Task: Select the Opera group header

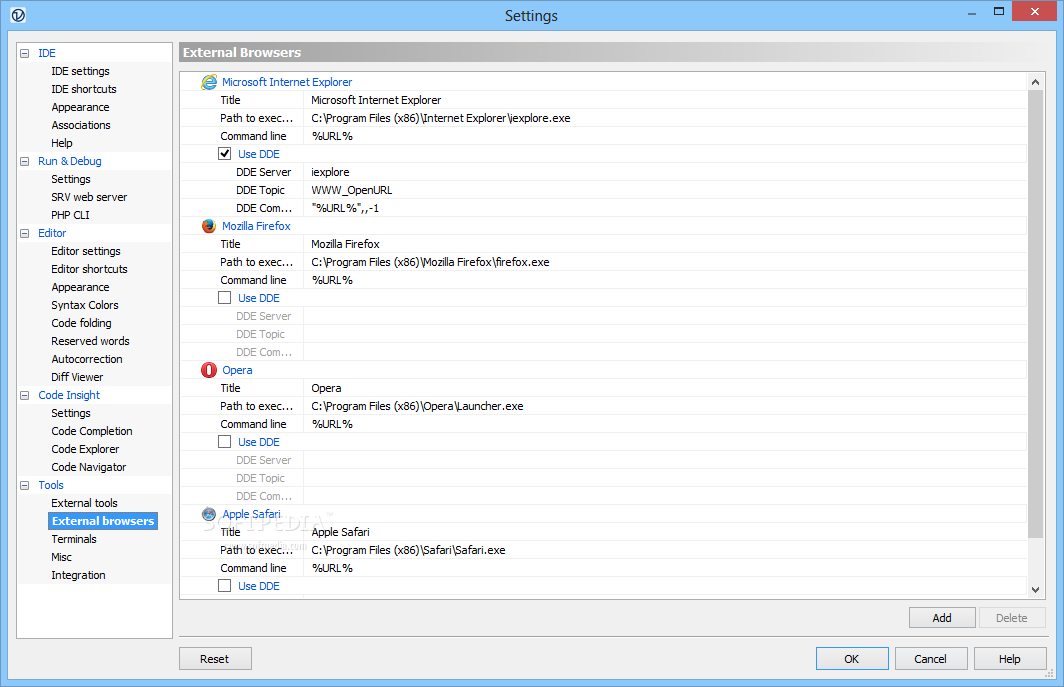Action: 238,370
